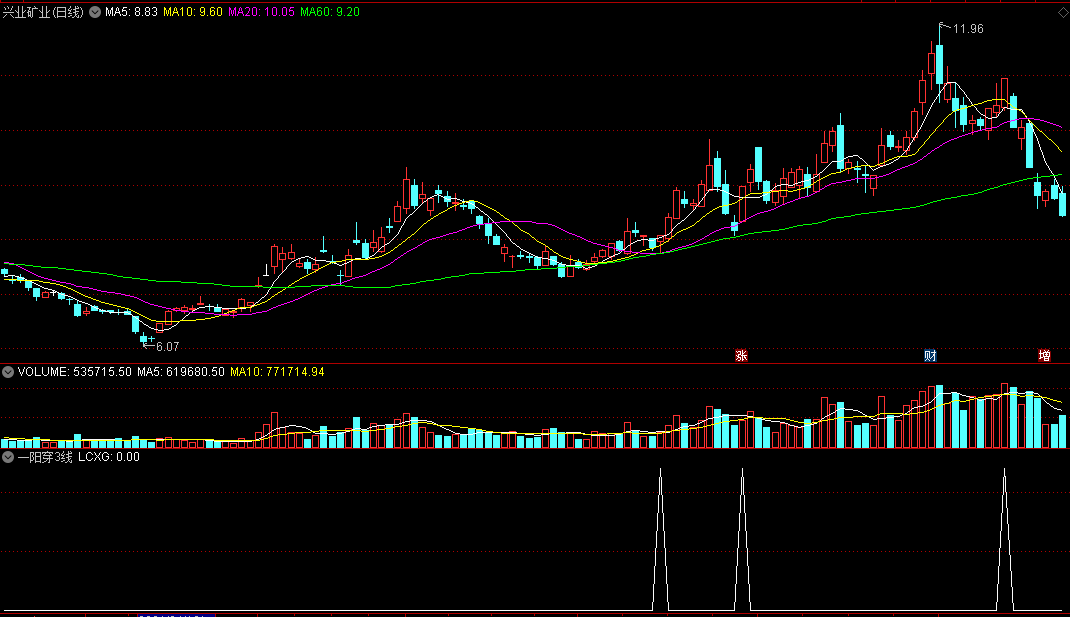The image size is (1070, 617).
Task: Click the third LCXG signal spike
Action: (x=1004, y=539)
